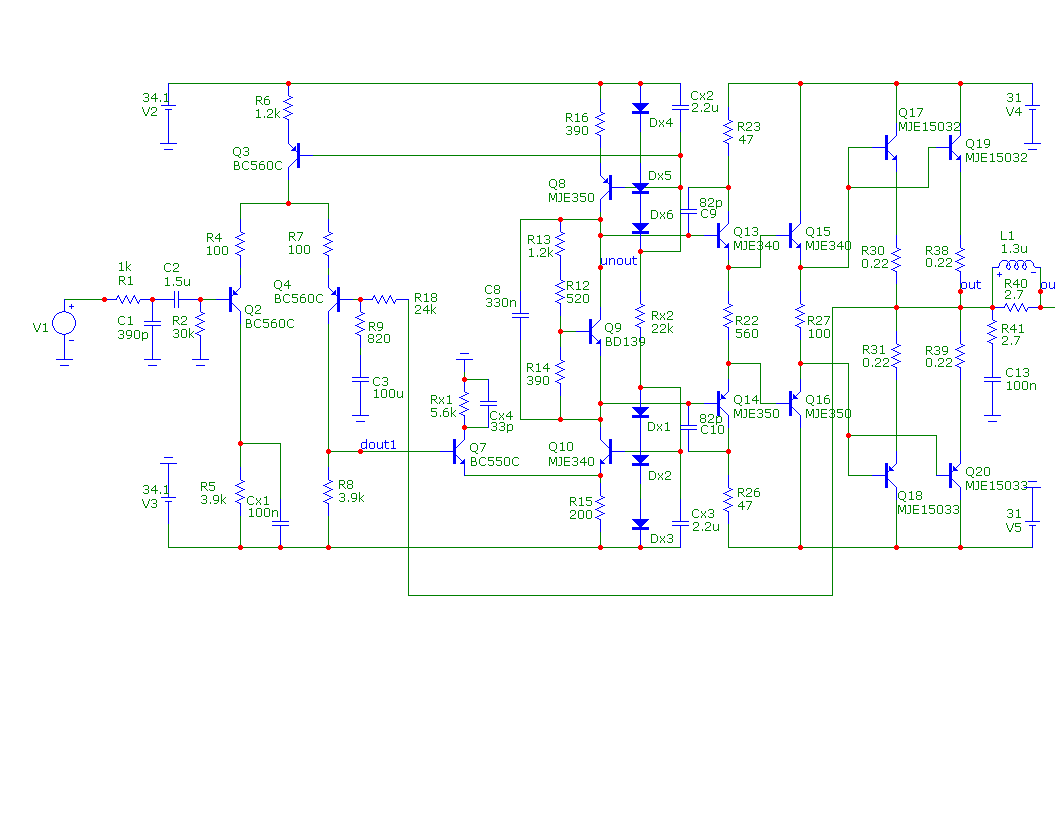Select the Dx1 diode symbol
1055x813 pixels.
pyautogui.click(x=641, y=412)
